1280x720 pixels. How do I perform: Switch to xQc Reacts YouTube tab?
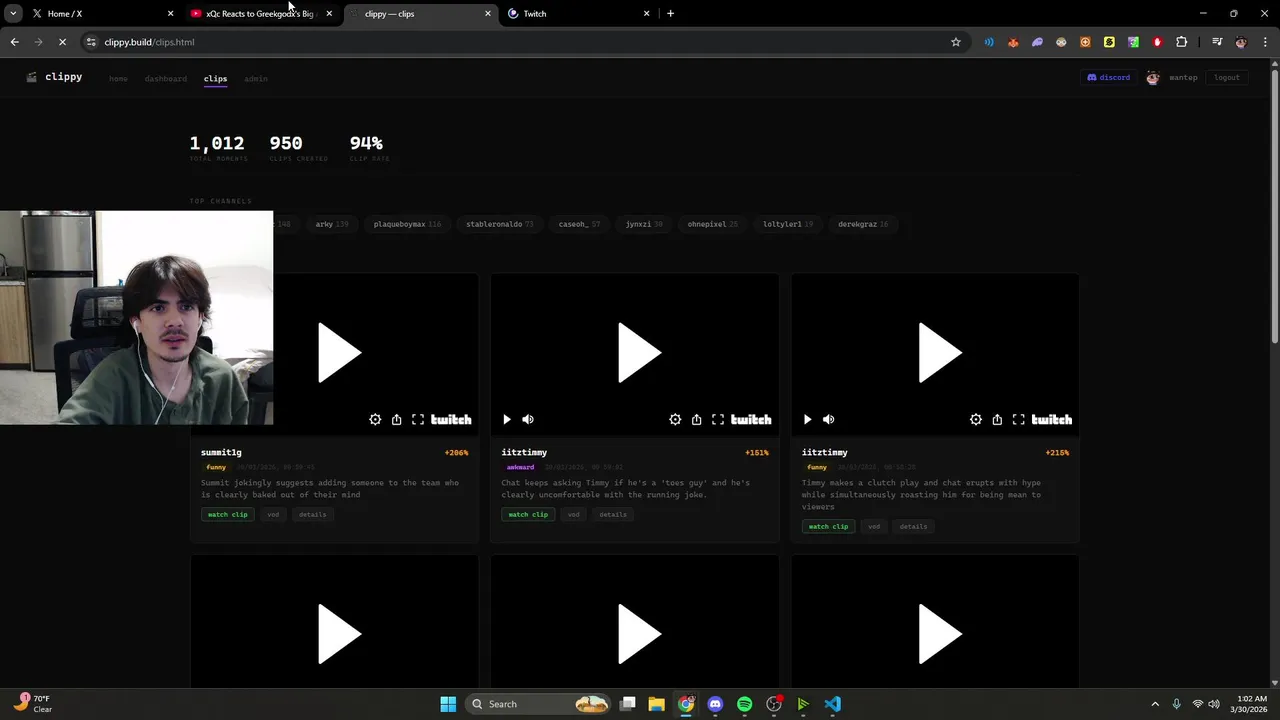tap(262, 14)
